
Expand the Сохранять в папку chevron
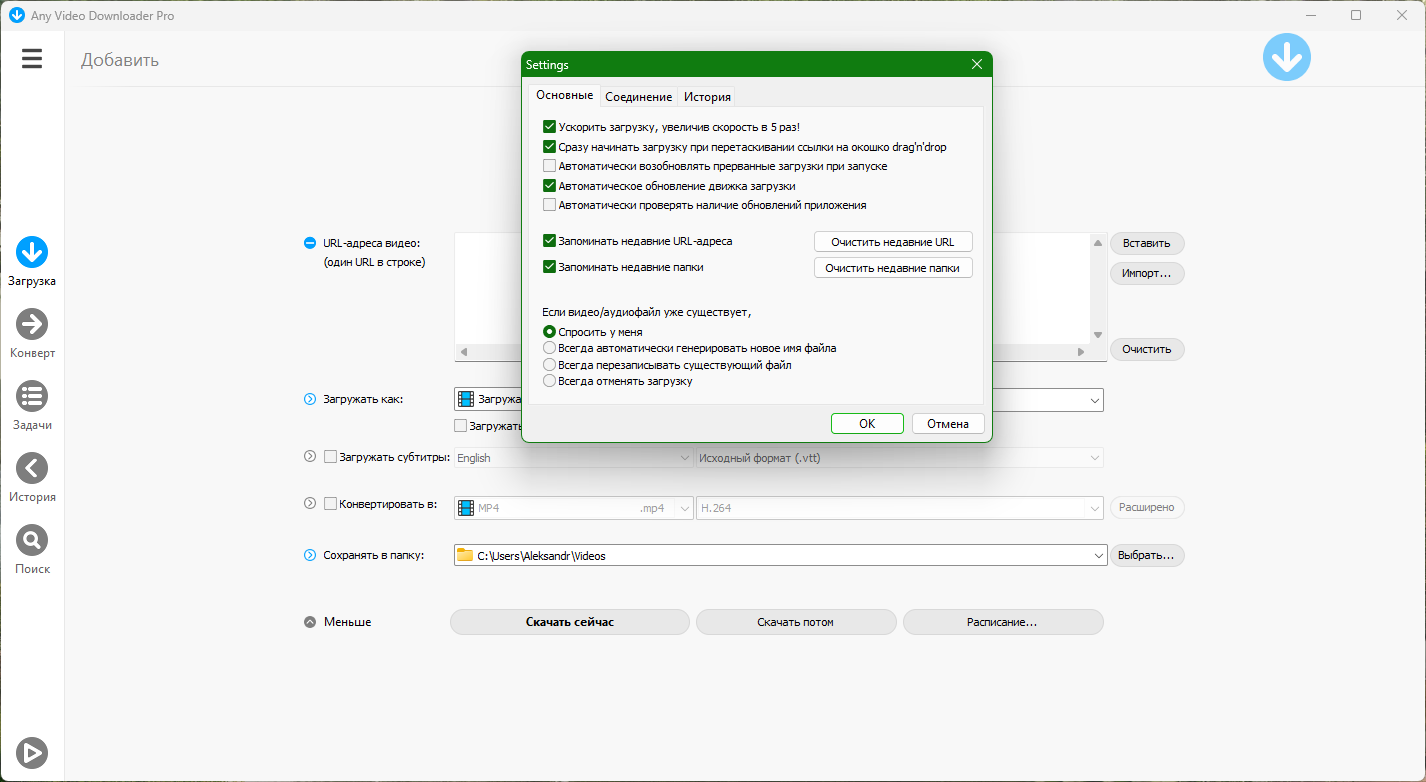point(309,555)
